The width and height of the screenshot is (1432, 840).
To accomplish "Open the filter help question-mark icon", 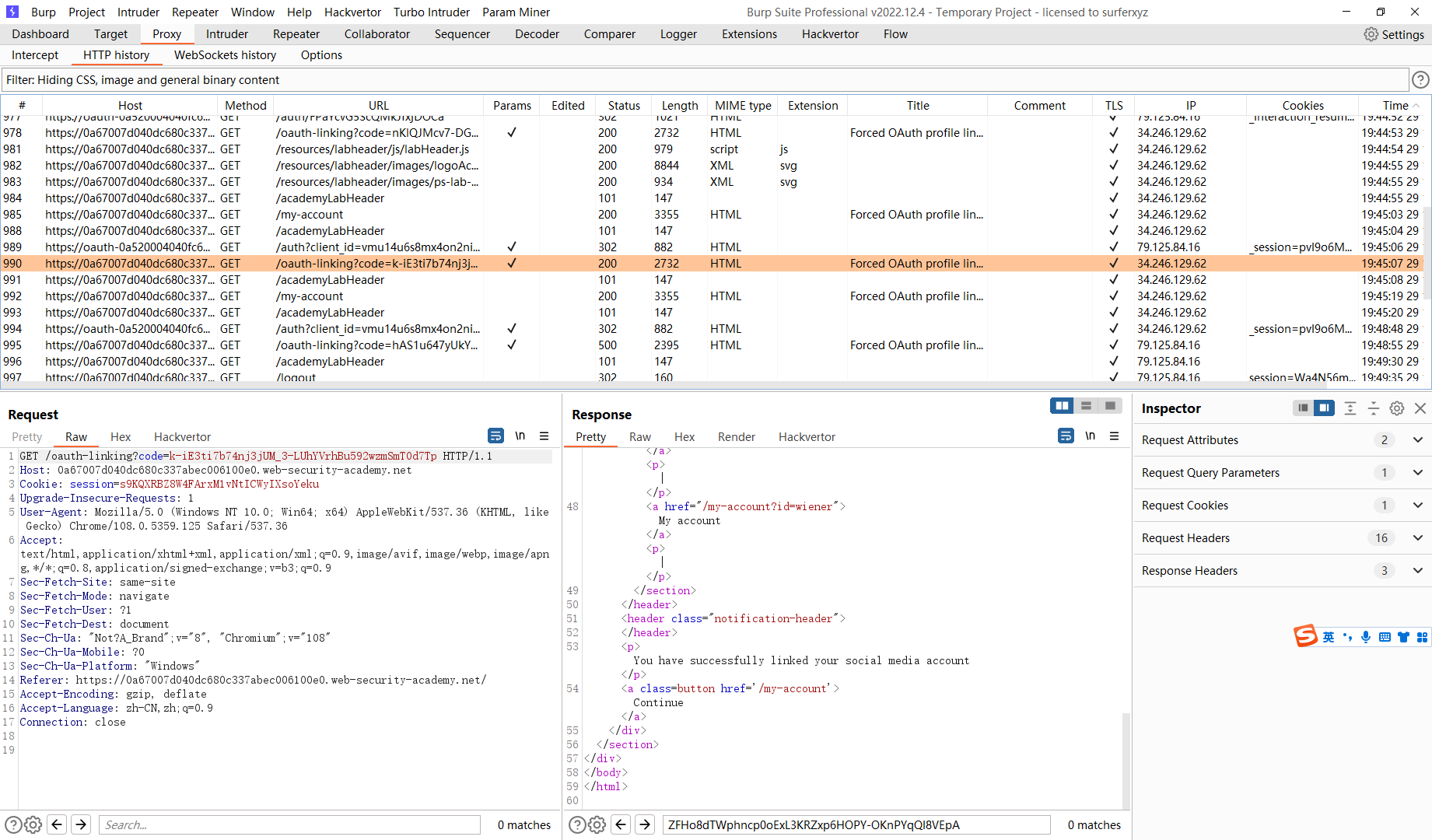I will click(1421, 79).
